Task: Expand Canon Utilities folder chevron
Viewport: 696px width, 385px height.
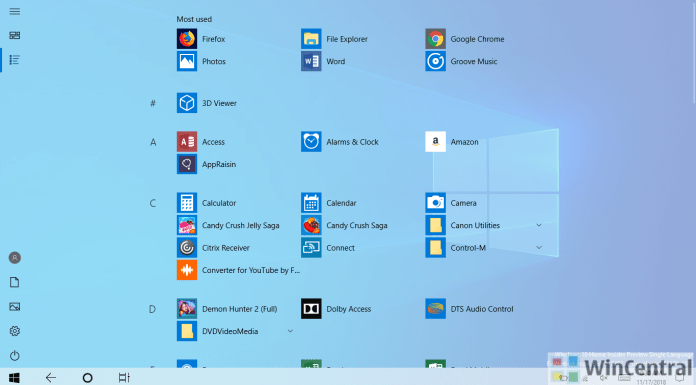Action: 539,225
